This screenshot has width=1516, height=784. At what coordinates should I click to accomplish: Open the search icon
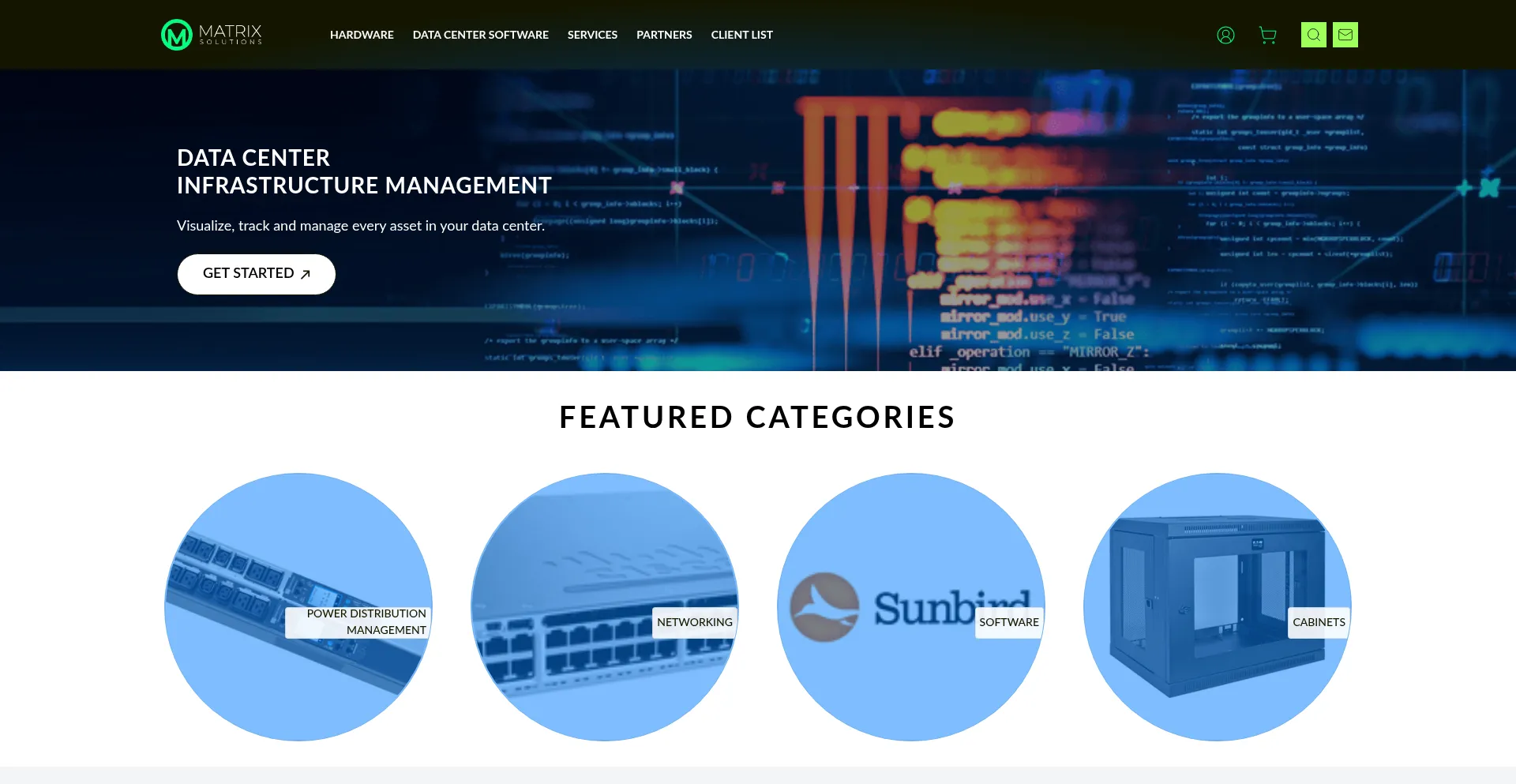point(1313,35)
